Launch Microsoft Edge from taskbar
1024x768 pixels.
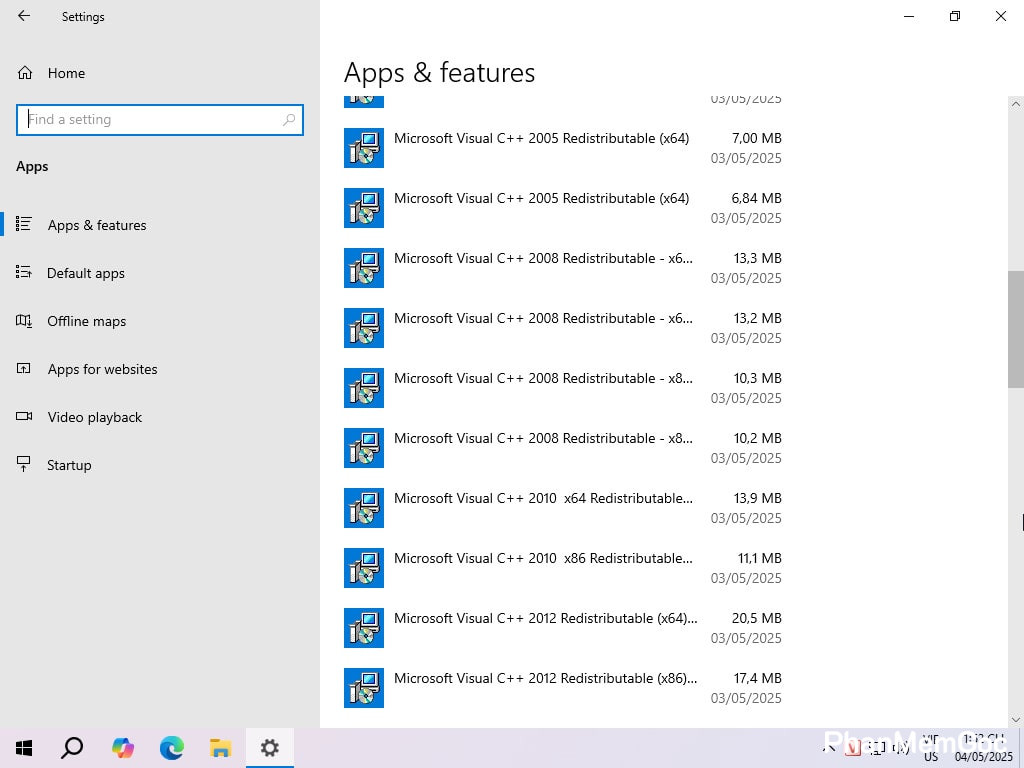[172, 748]
